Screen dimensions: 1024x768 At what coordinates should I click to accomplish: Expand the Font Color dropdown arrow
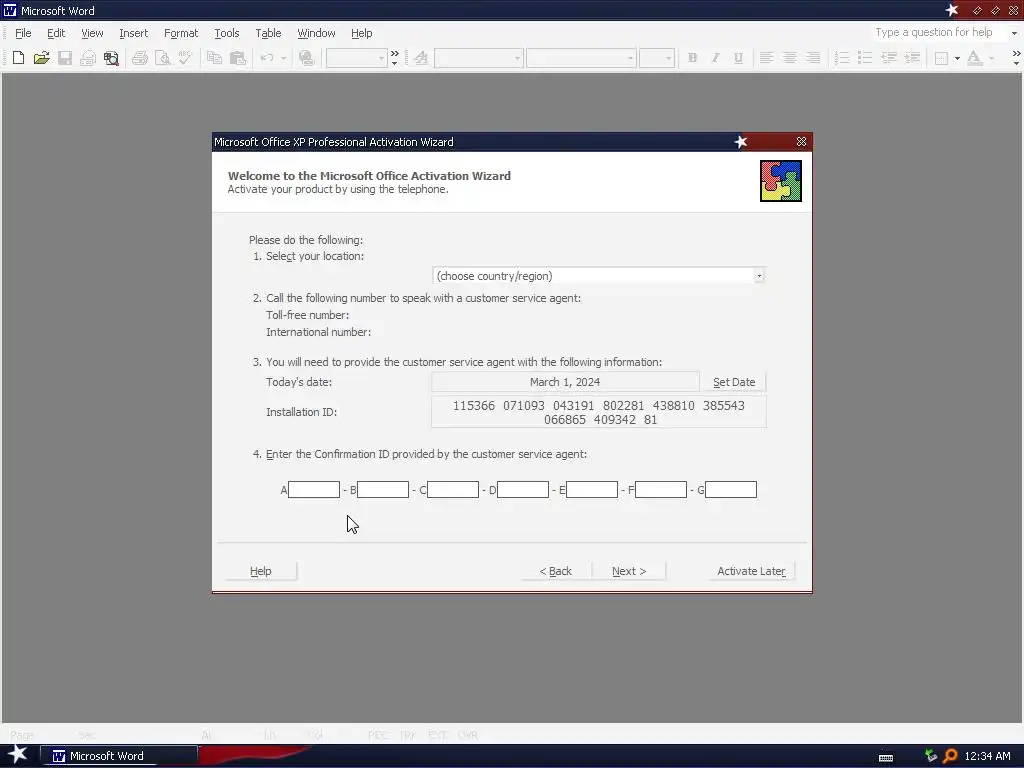991,58
